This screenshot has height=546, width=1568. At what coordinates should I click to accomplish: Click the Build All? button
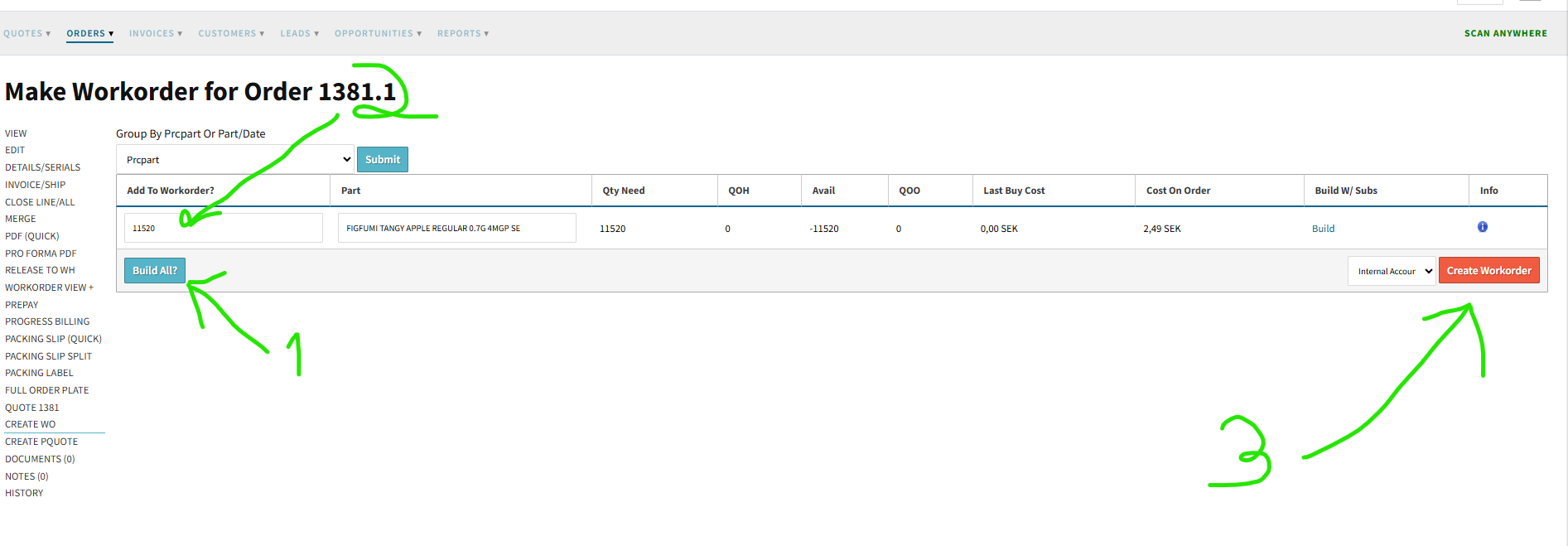point(155,271)
